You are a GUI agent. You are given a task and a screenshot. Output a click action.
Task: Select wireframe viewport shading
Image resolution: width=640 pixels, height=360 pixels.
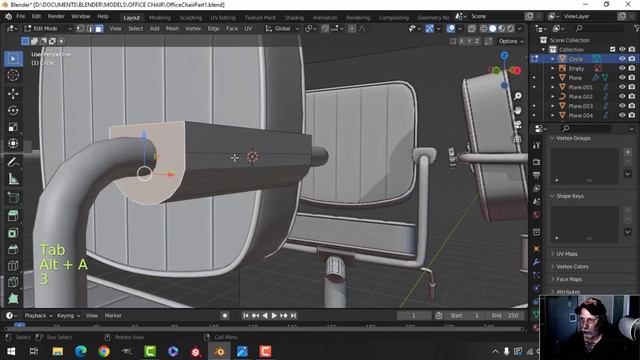pos(484,29)
